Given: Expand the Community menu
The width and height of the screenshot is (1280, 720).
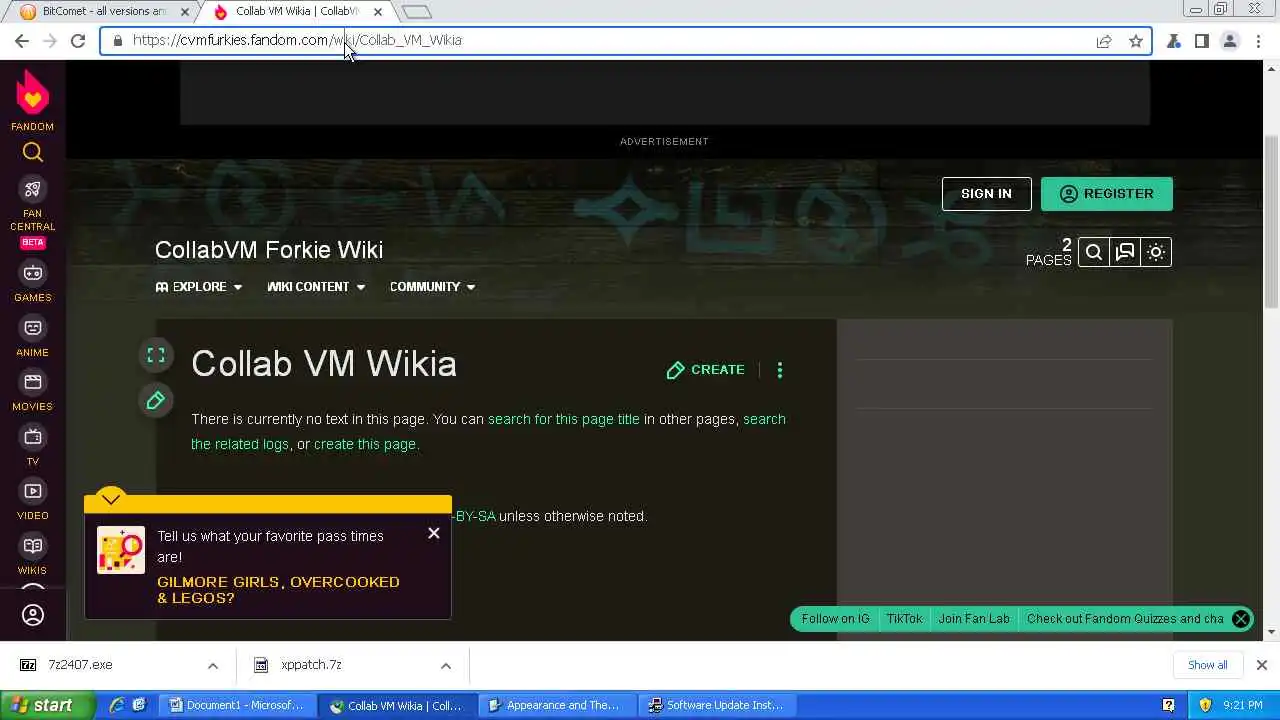Looking at the screenshot, I should (433, 287).
